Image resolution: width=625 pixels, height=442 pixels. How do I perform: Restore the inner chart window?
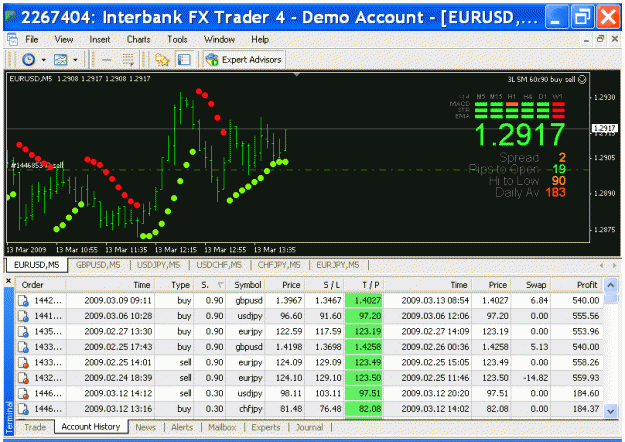coord(600,39)
